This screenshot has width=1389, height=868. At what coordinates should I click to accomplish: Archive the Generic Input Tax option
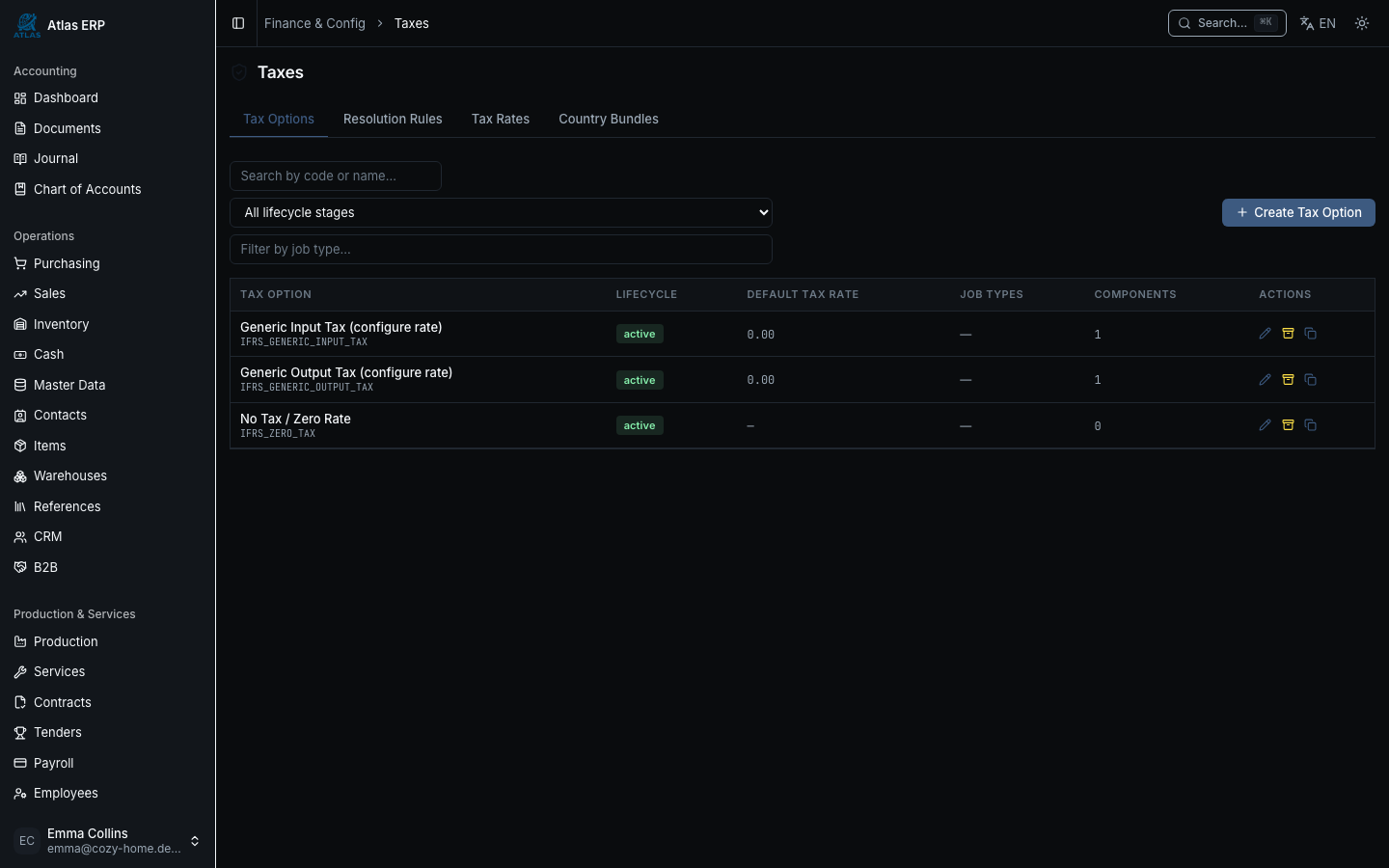[1288, 334]
